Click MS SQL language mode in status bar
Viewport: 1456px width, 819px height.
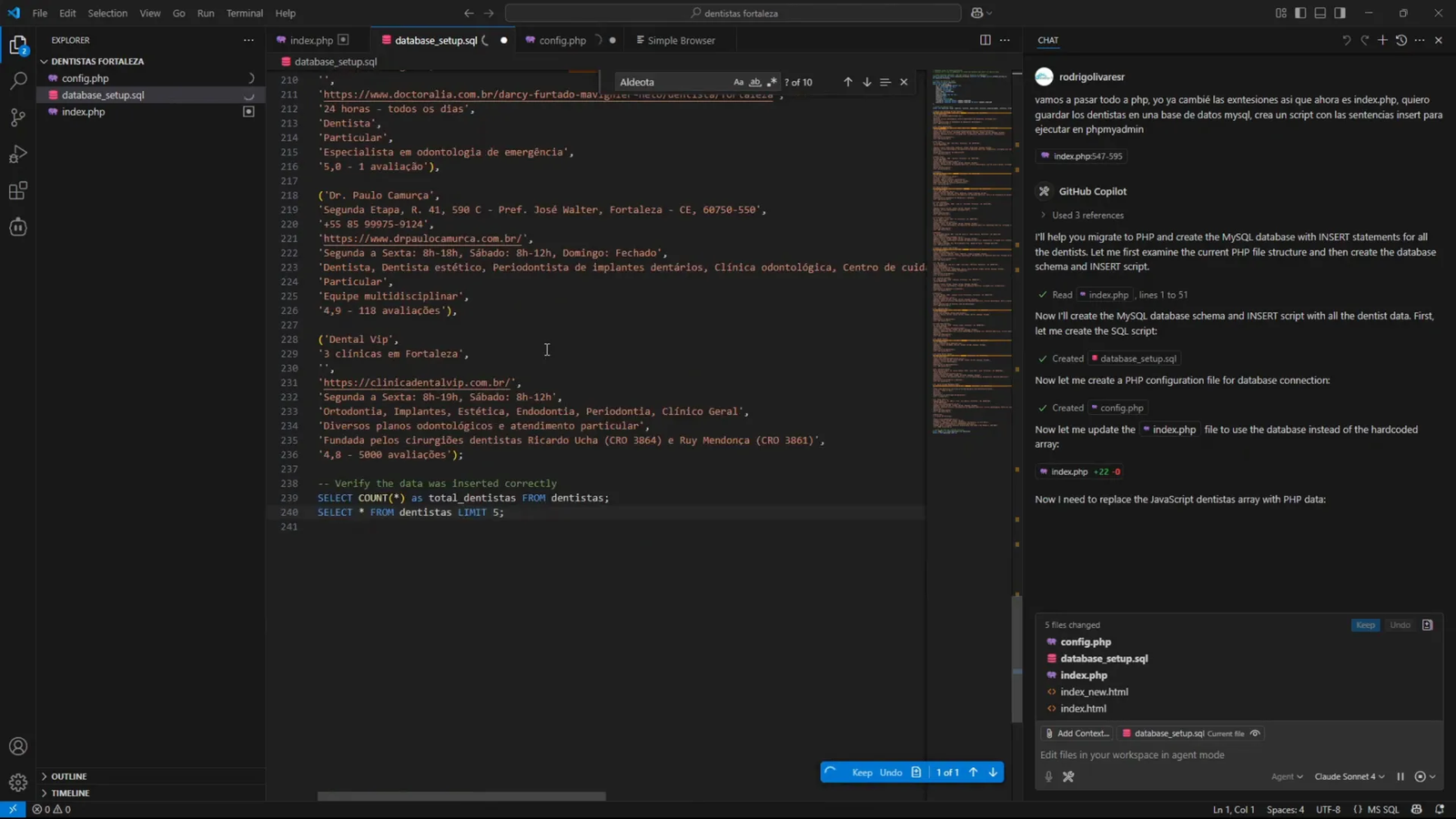(x=1384, y=809)
